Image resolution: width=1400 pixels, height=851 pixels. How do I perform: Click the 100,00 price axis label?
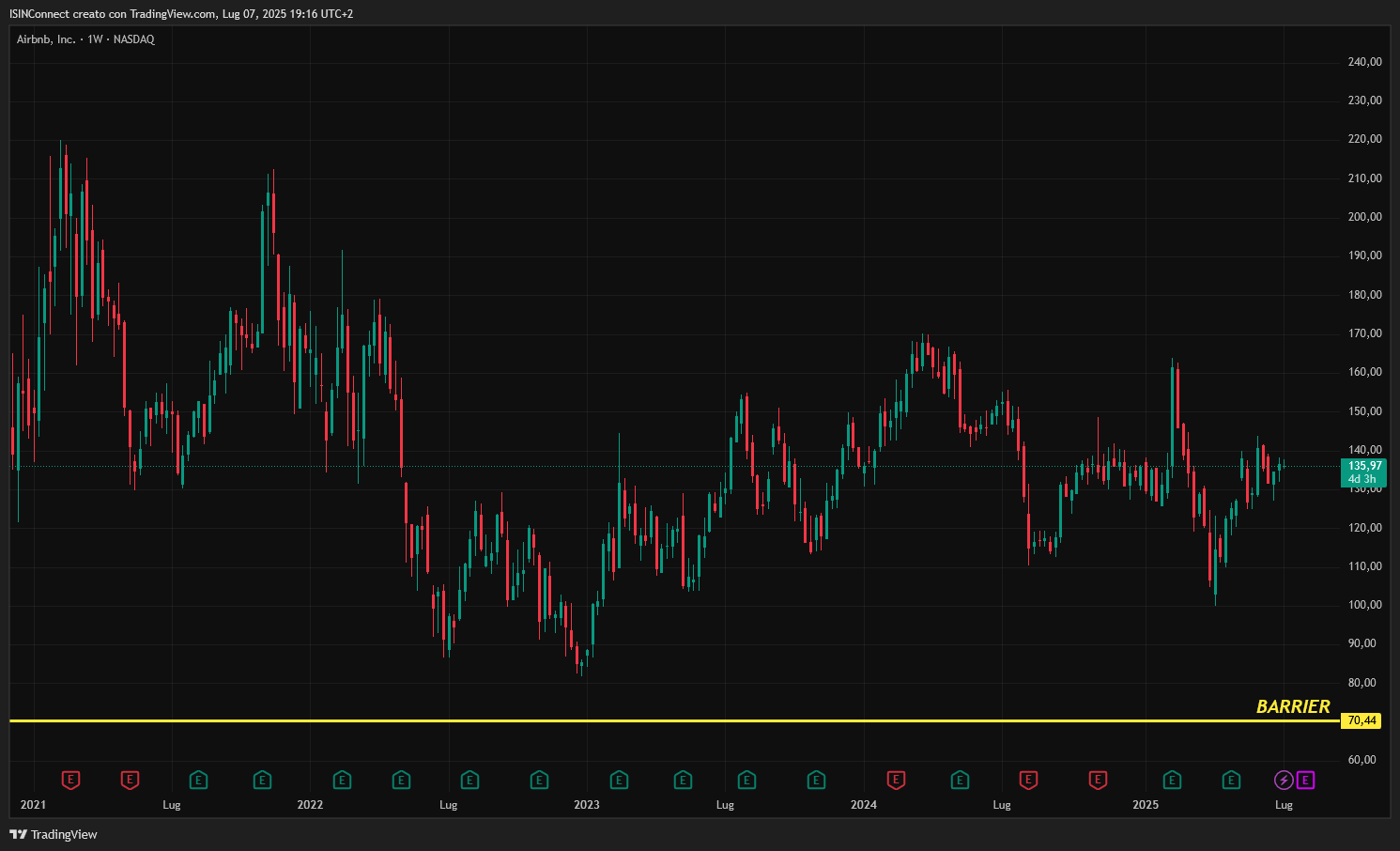1364,605
